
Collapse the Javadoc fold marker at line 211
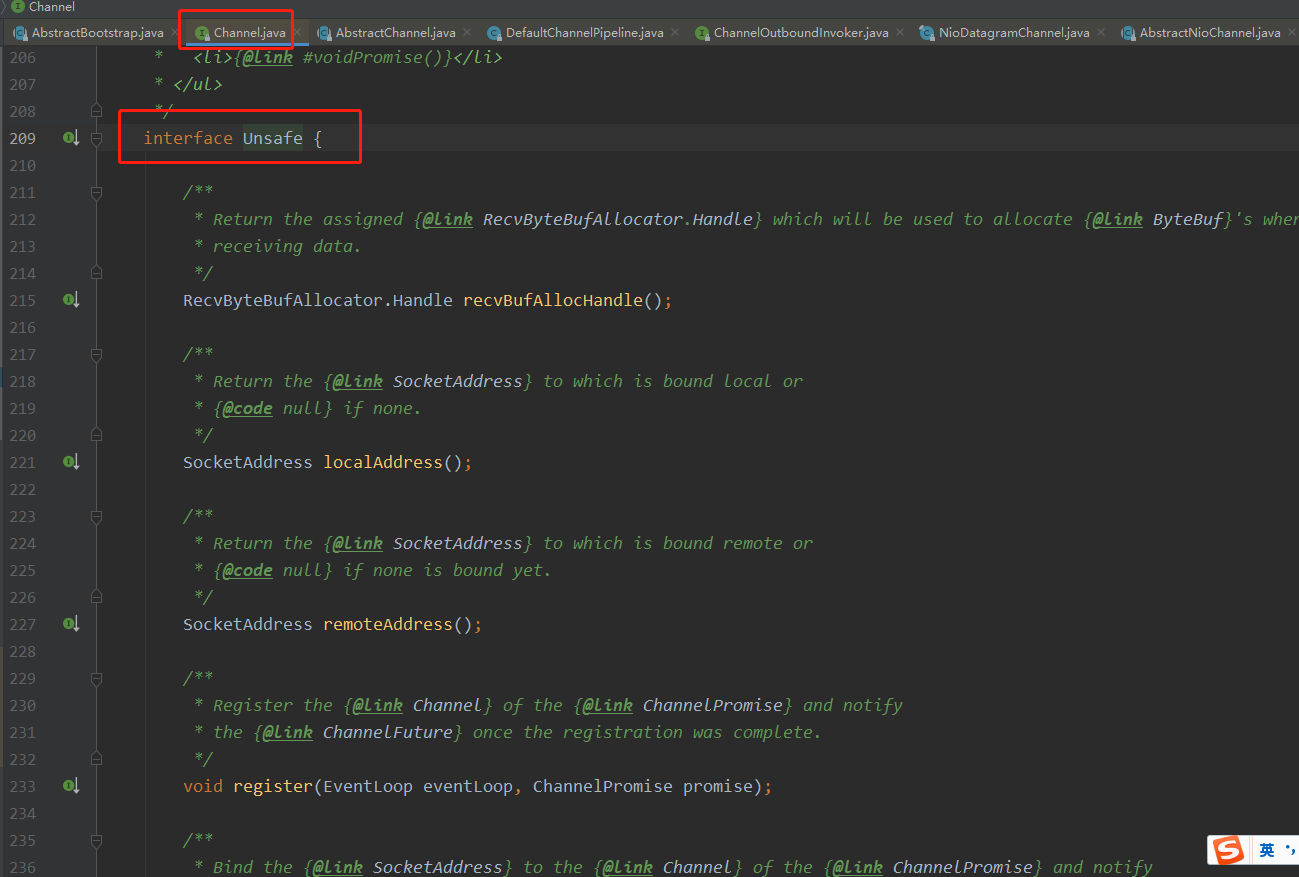click(x=97, y=192)
